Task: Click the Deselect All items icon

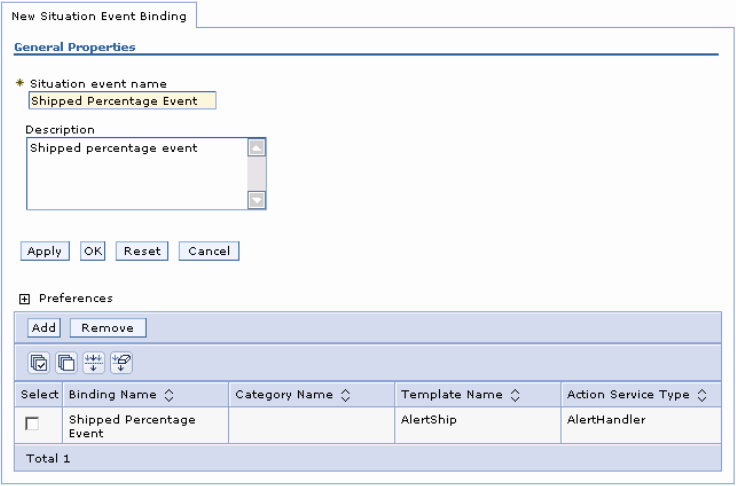Action: coord(66,362)
